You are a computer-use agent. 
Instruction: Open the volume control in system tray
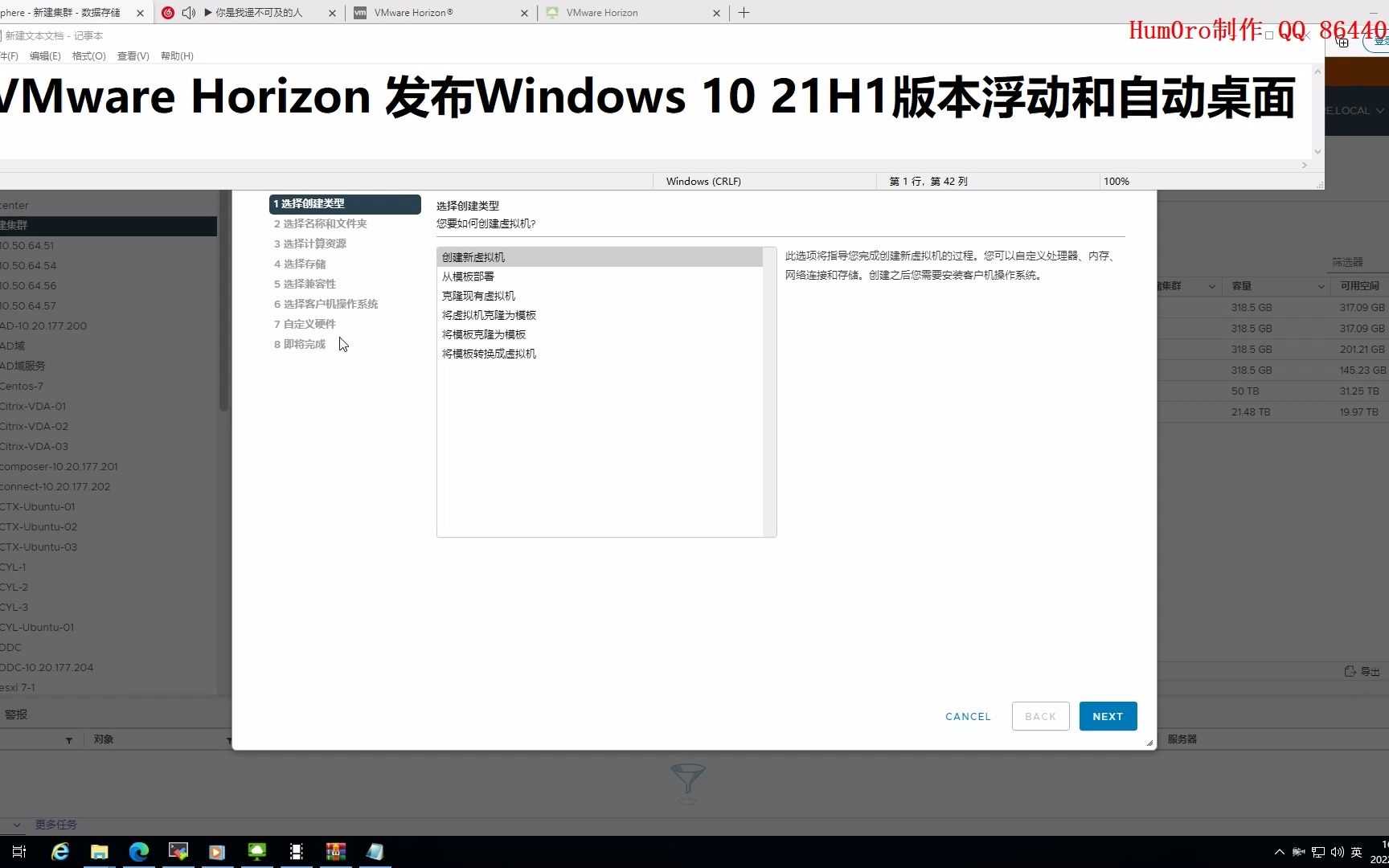click(x=1338, y=852)
